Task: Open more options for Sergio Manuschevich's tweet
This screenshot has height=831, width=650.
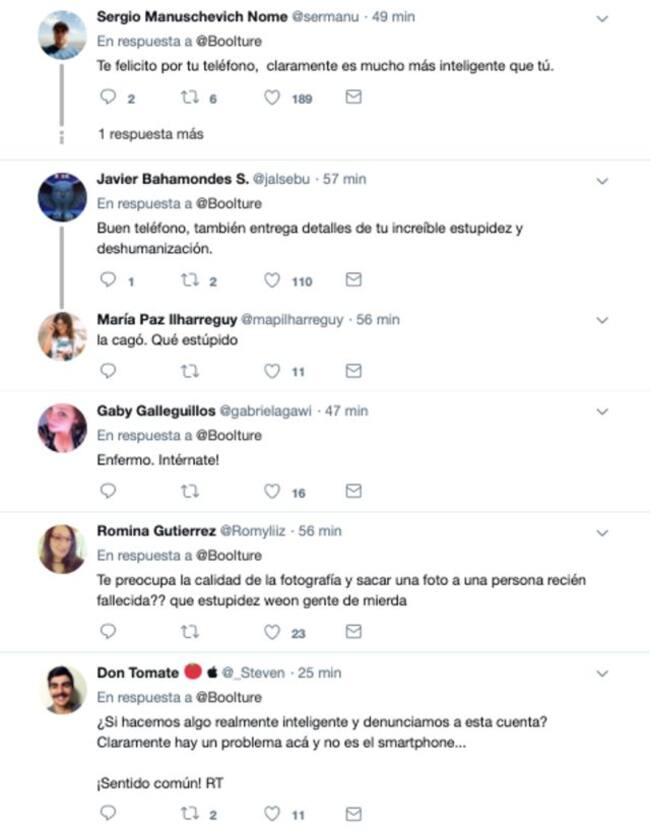Action: (602, 18)
